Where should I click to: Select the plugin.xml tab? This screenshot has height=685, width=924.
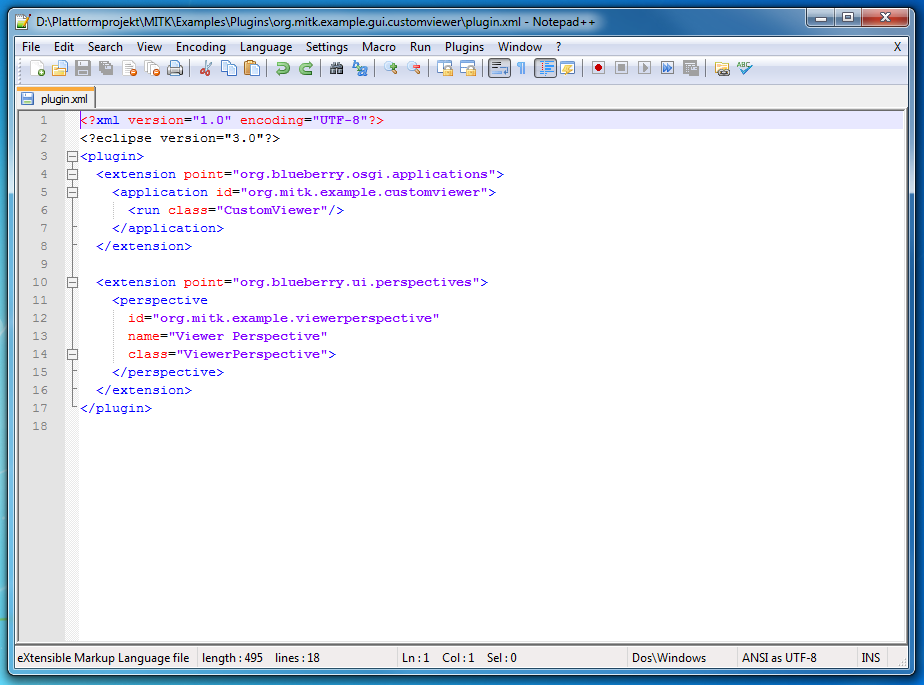[56, 98]
